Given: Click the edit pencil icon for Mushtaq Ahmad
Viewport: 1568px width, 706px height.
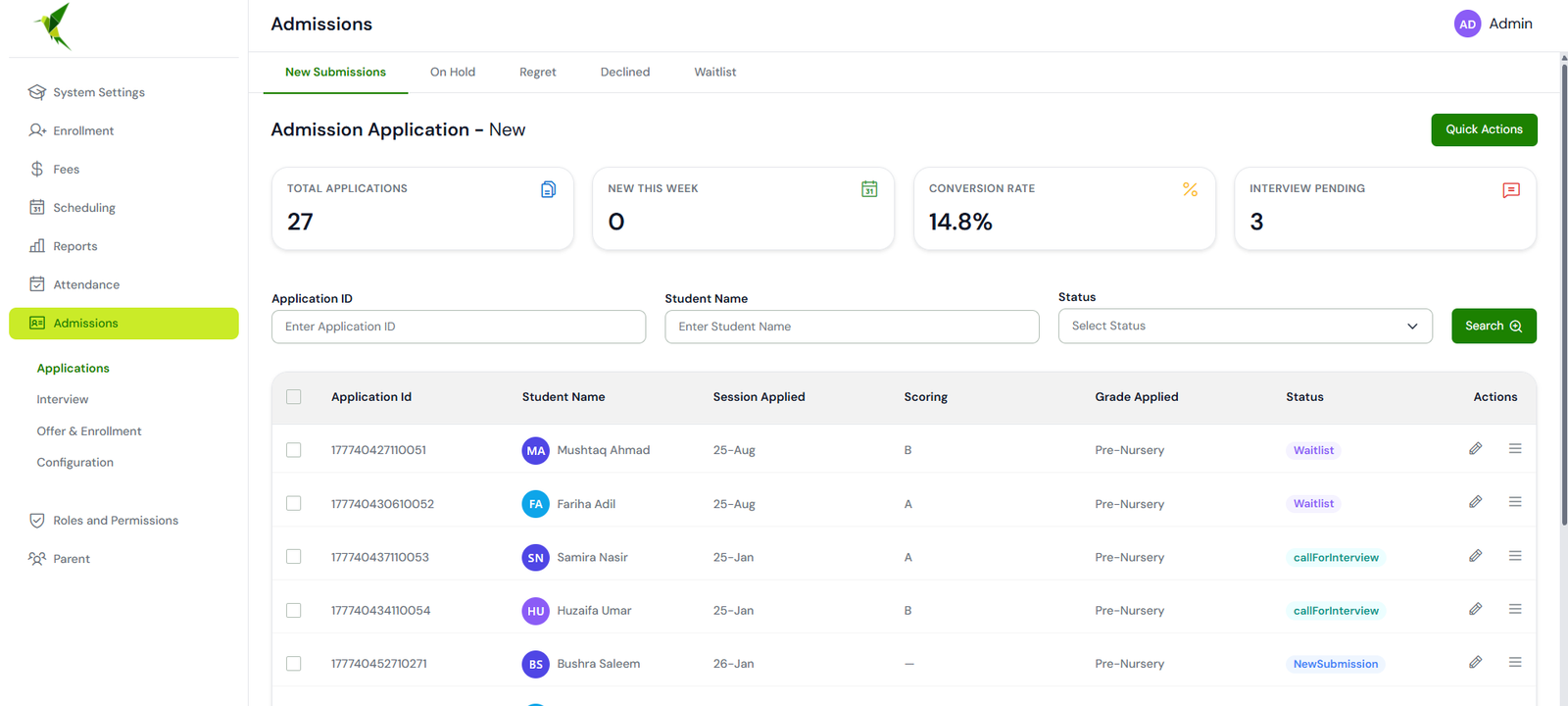Looking at the screenshot, I should coord(1475,448).
